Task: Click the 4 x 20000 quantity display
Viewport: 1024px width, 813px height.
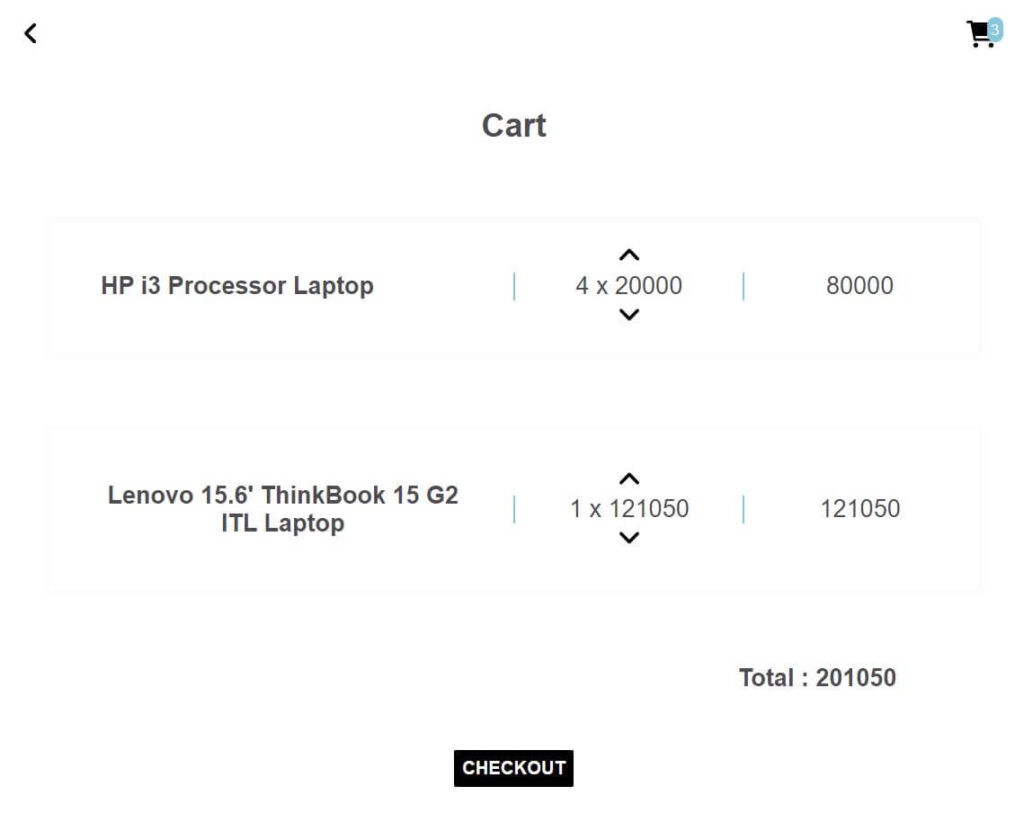Action: (x=629, y=286)
